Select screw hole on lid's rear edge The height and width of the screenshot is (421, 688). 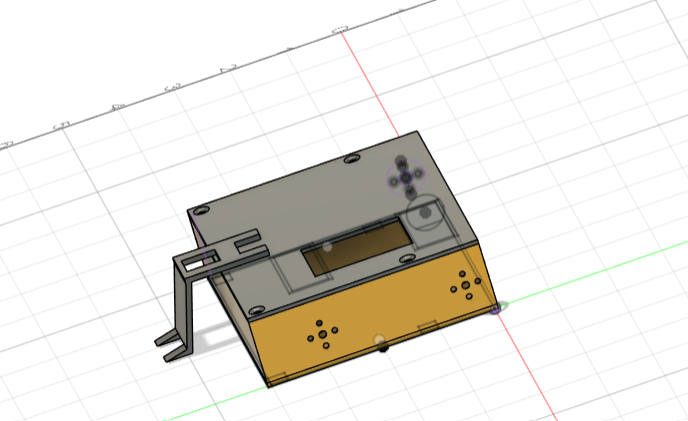(352, 159)
